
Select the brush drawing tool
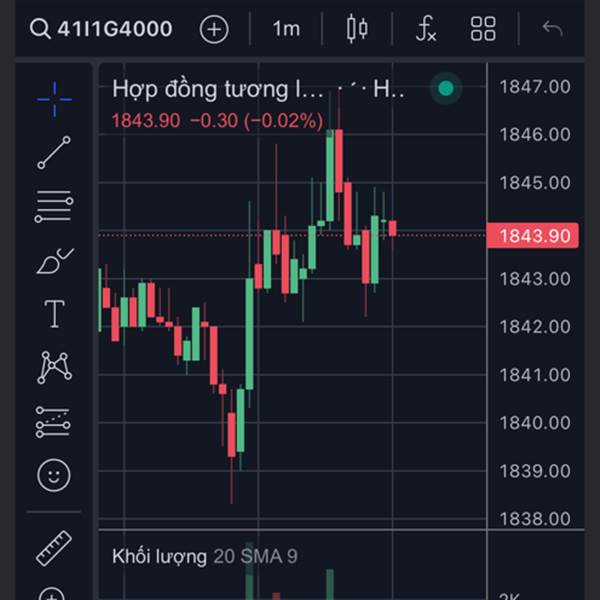pyautogui.click(x=54, y=261)
